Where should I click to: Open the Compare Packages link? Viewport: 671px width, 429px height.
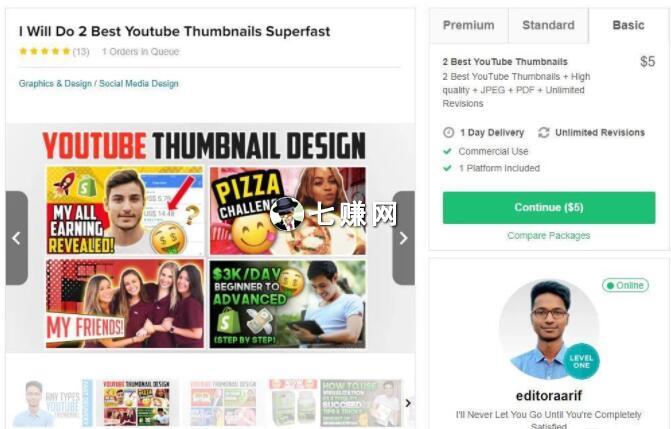pyautogui.click(x=549, y=235)
